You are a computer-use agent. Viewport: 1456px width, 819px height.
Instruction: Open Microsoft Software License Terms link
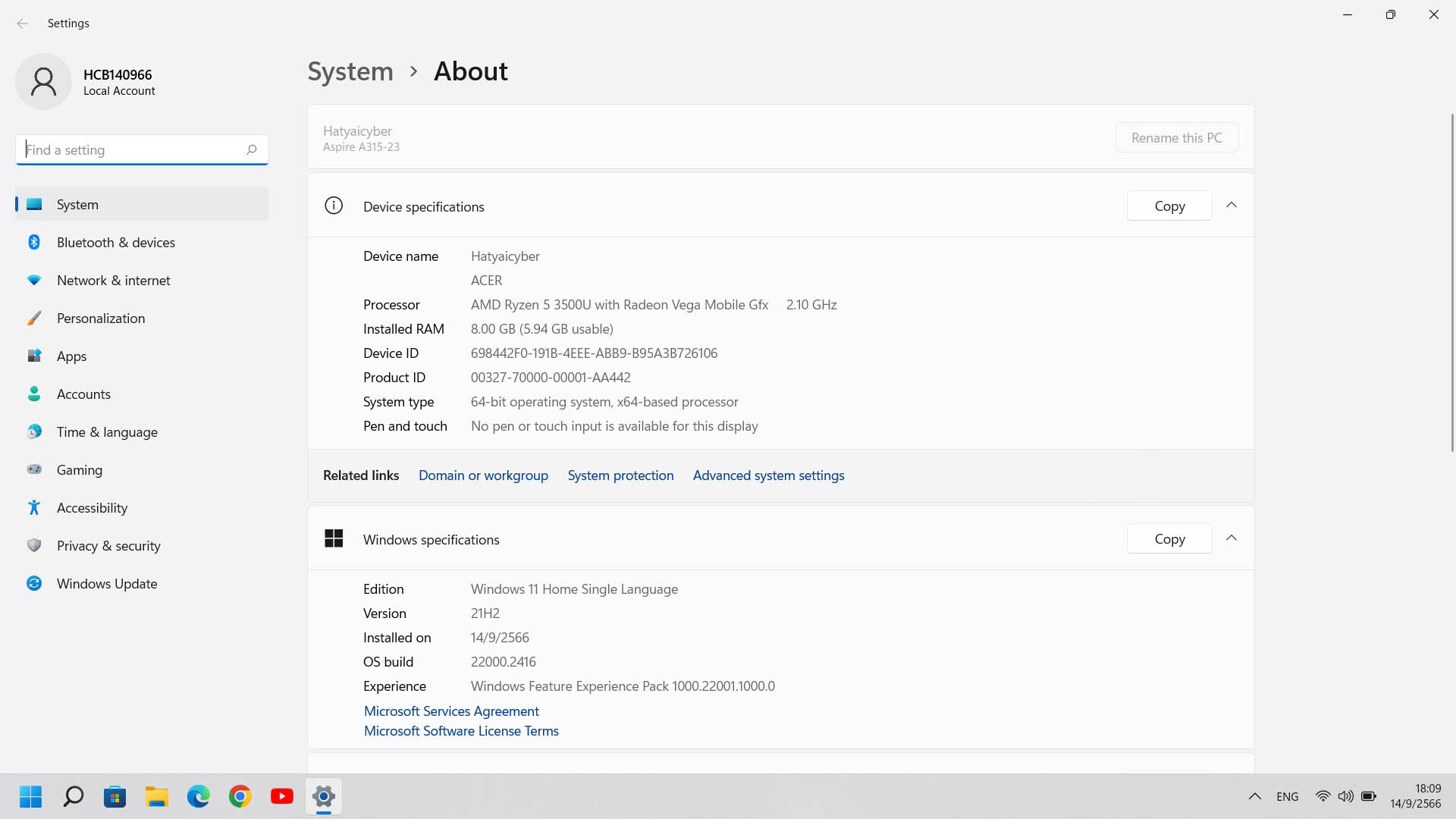461,731
